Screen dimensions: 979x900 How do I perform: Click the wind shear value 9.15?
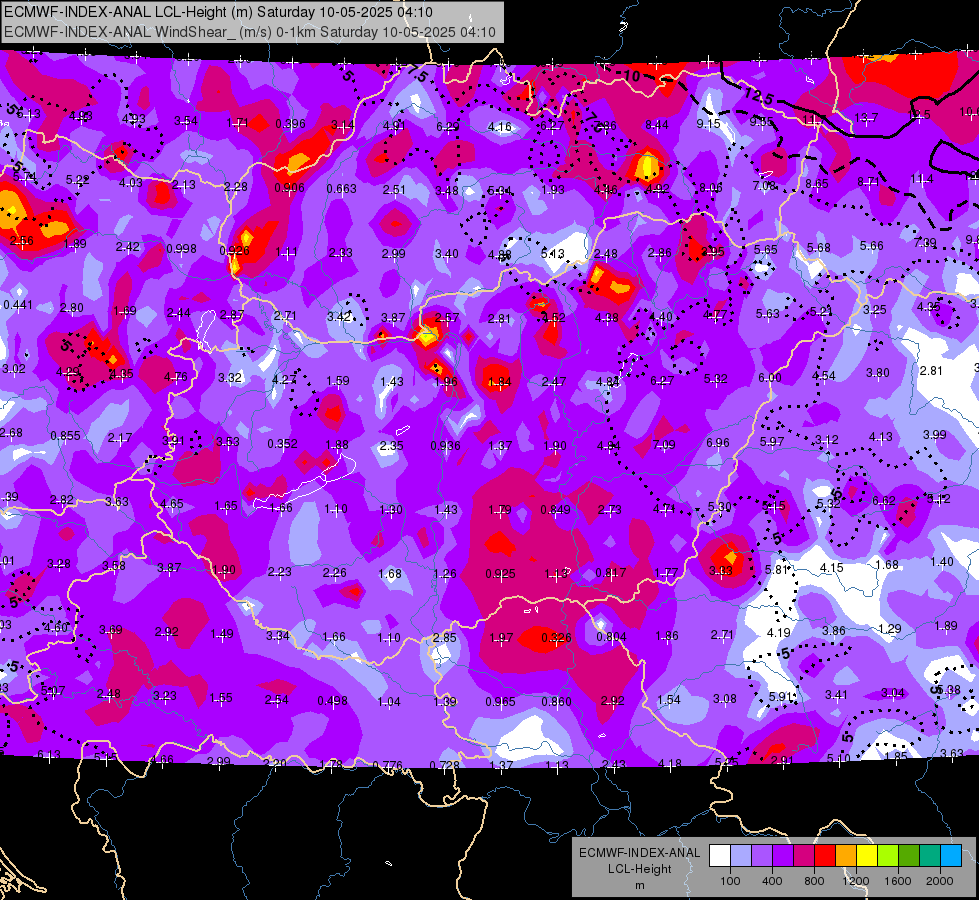709,124
